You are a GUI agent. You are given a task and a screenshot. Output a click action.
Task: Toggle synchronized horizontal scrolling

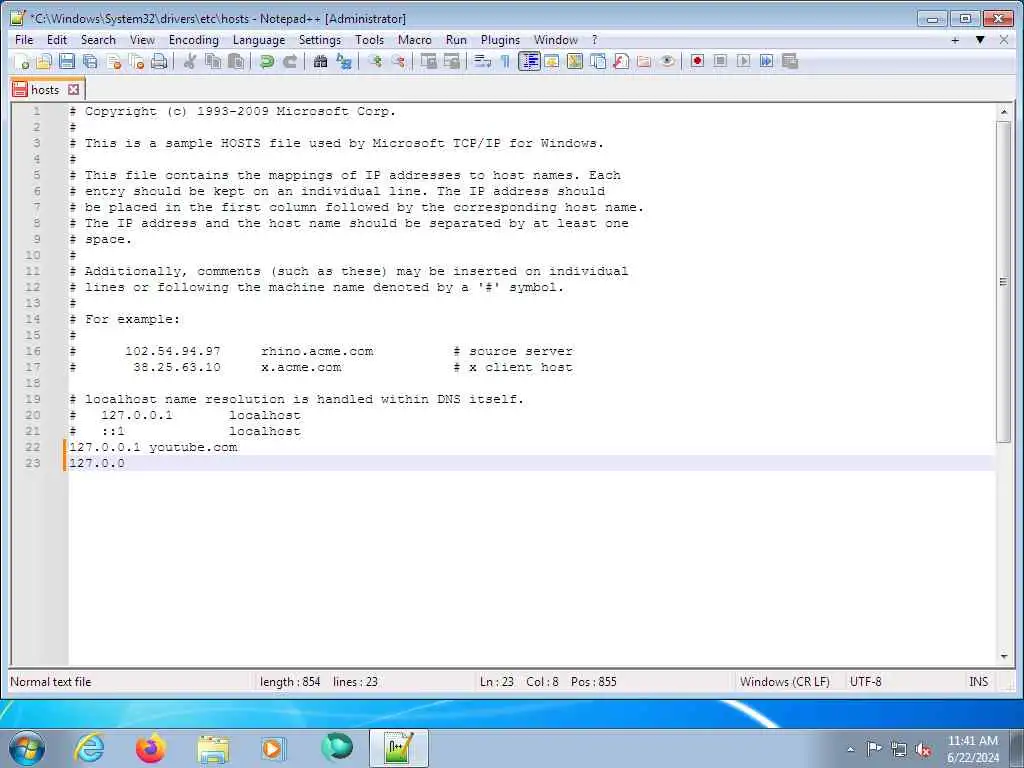[x=451, y=61]
